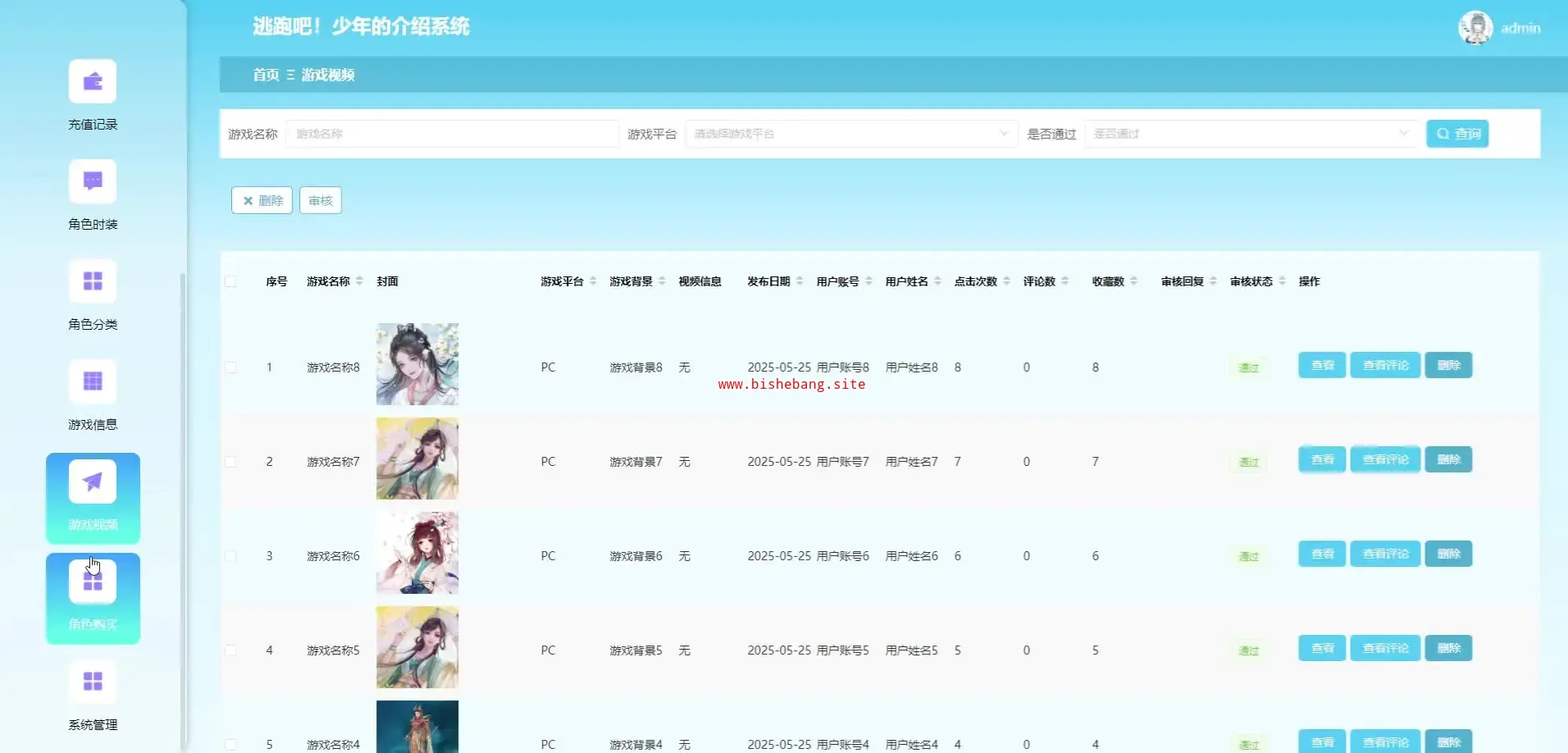Sort by 点击次数 column arrows
1568x753 pixels.
[x=1006, y=281]
